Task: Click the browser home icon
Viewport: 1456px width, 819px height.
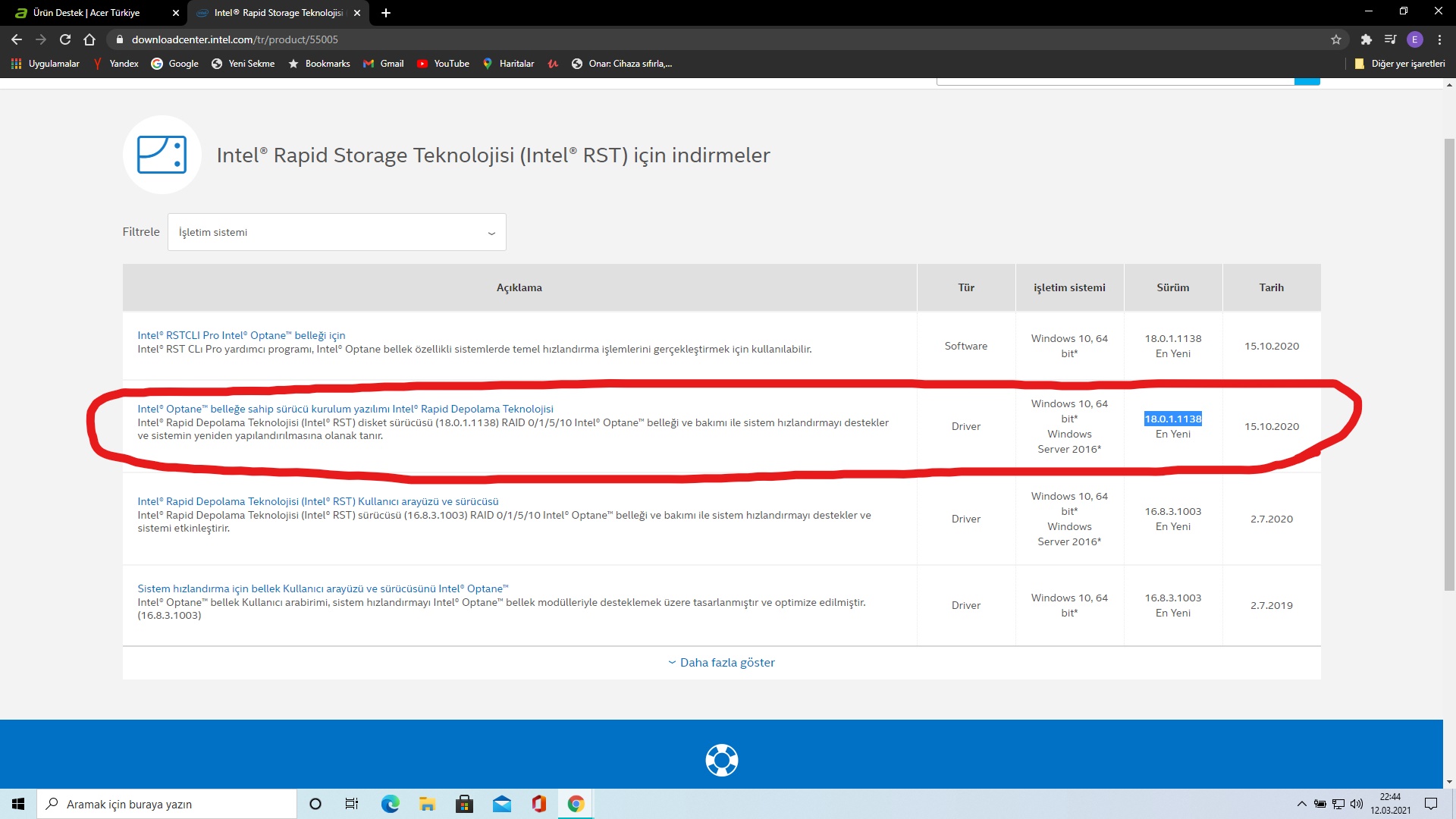Action: click(x=89, y=39)
